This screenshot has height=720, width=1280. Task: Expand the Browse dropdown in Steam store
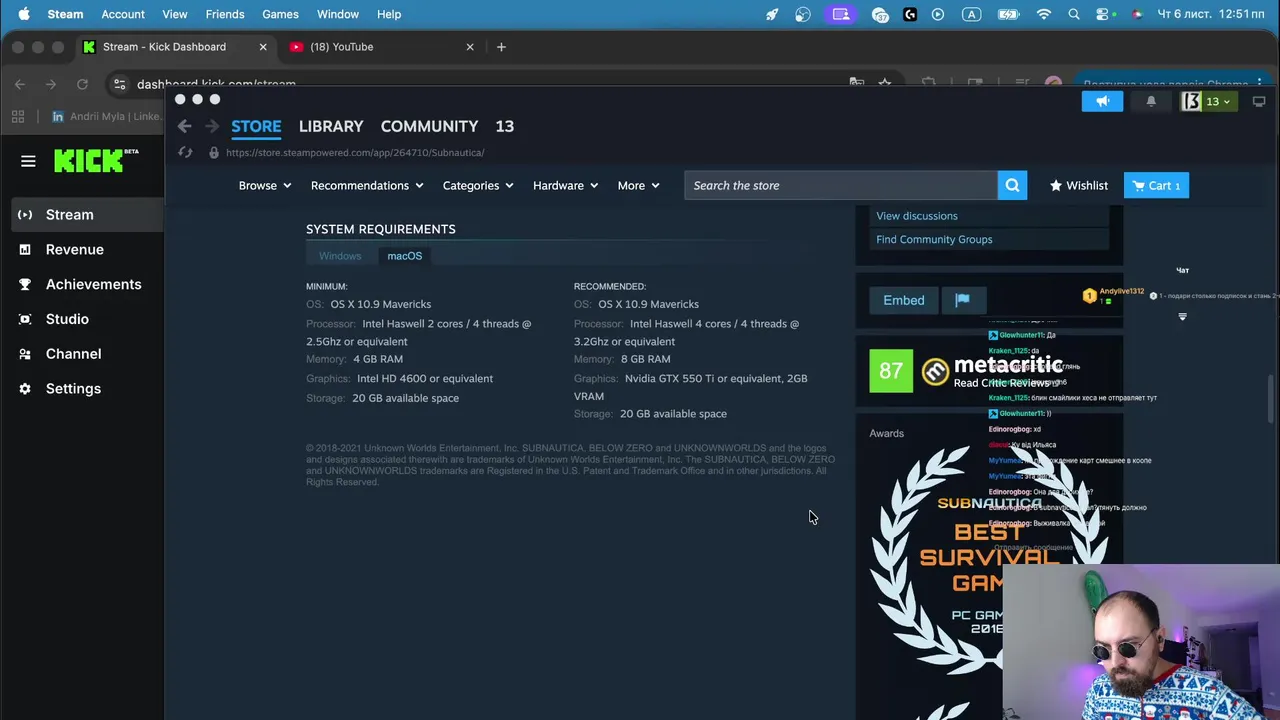point(265,185)
